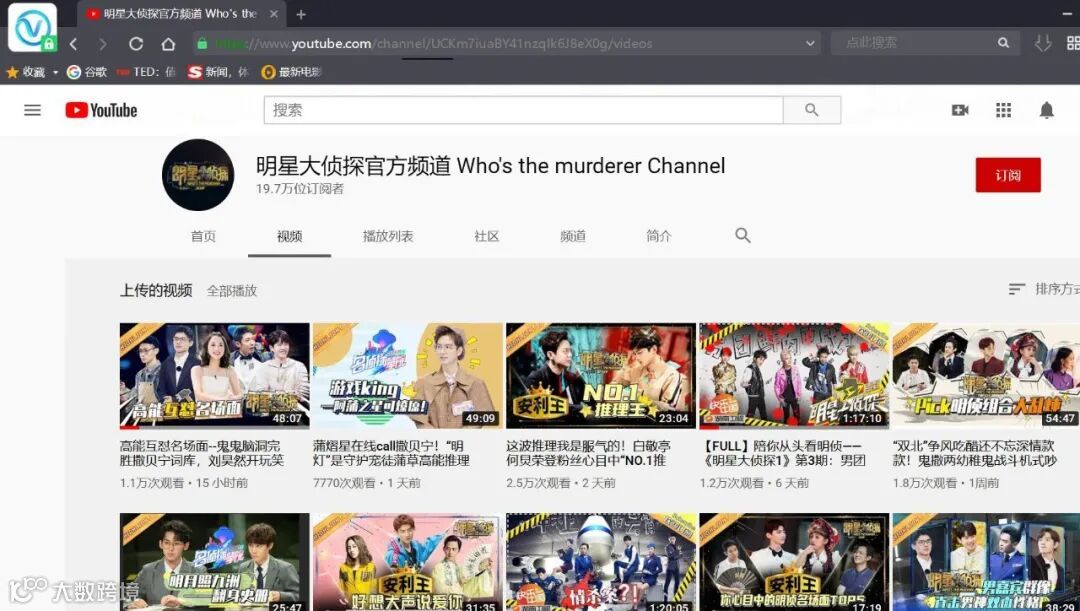Image resolution: width=1080 pixels, height=611 pixels.
Task: Click the channel avatar logo
Action: coord(198,175)
